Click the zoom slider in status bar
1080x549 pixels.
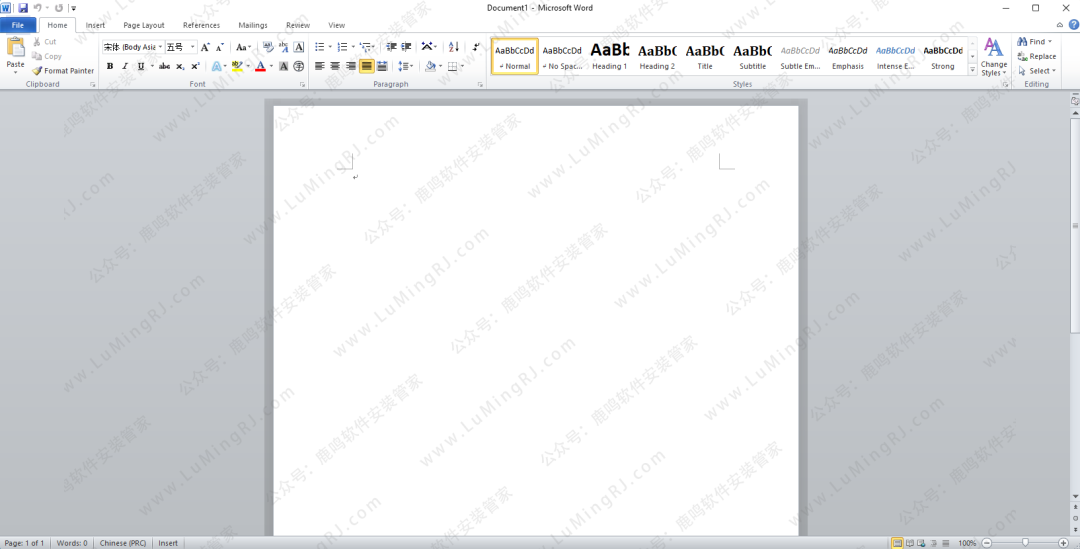1024,543
